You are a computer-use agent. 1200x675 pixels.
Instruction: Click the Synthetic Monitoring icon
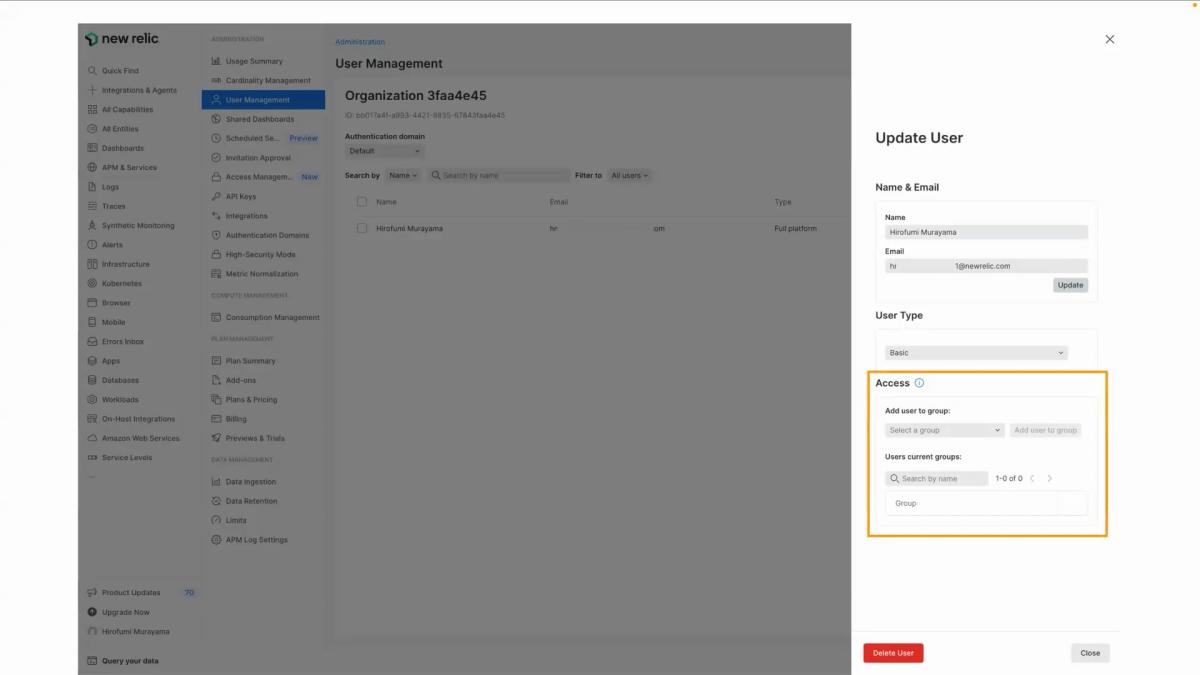click(x=93, y=226)
